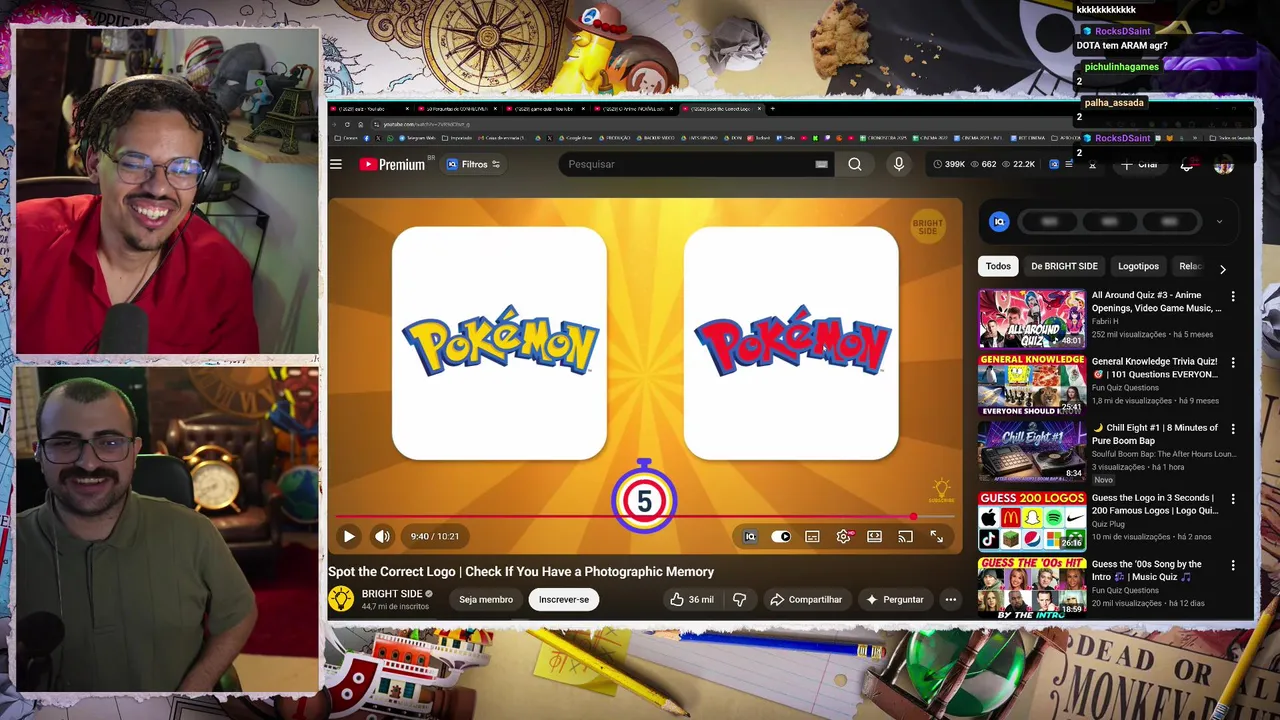1280x720 pixels.
Task: Go to YouTube Premium home logo
Action: click(x=392, y=164)
